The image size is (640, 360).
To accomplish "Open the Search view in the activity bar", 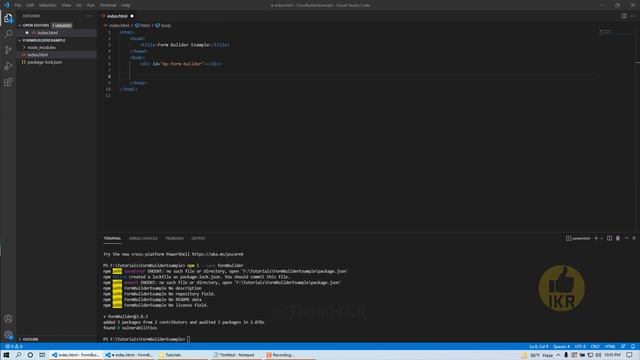I will tap(8, 34).
